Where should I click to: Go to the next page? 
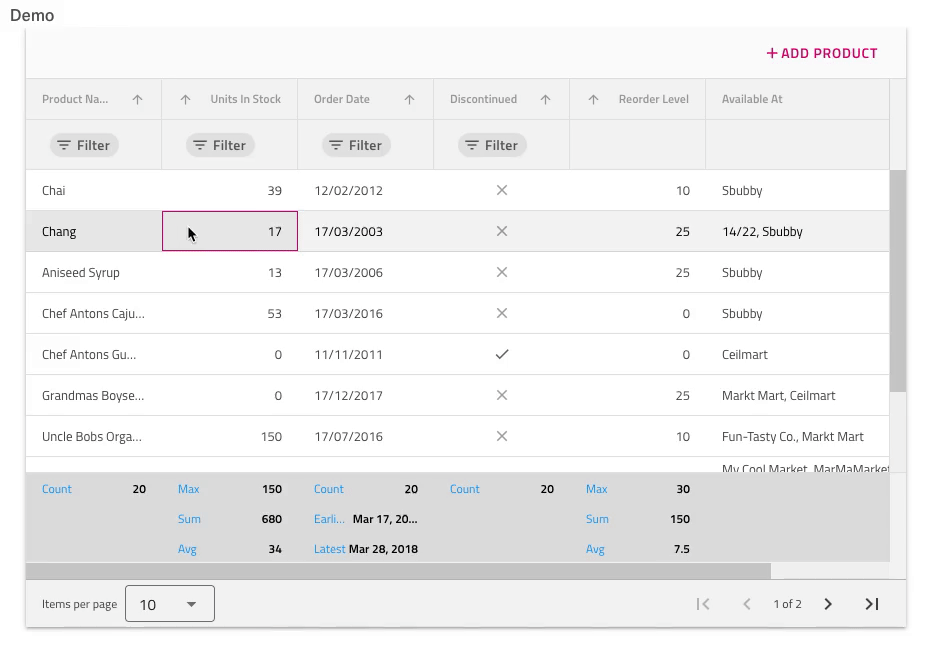[x=828, y=604]
